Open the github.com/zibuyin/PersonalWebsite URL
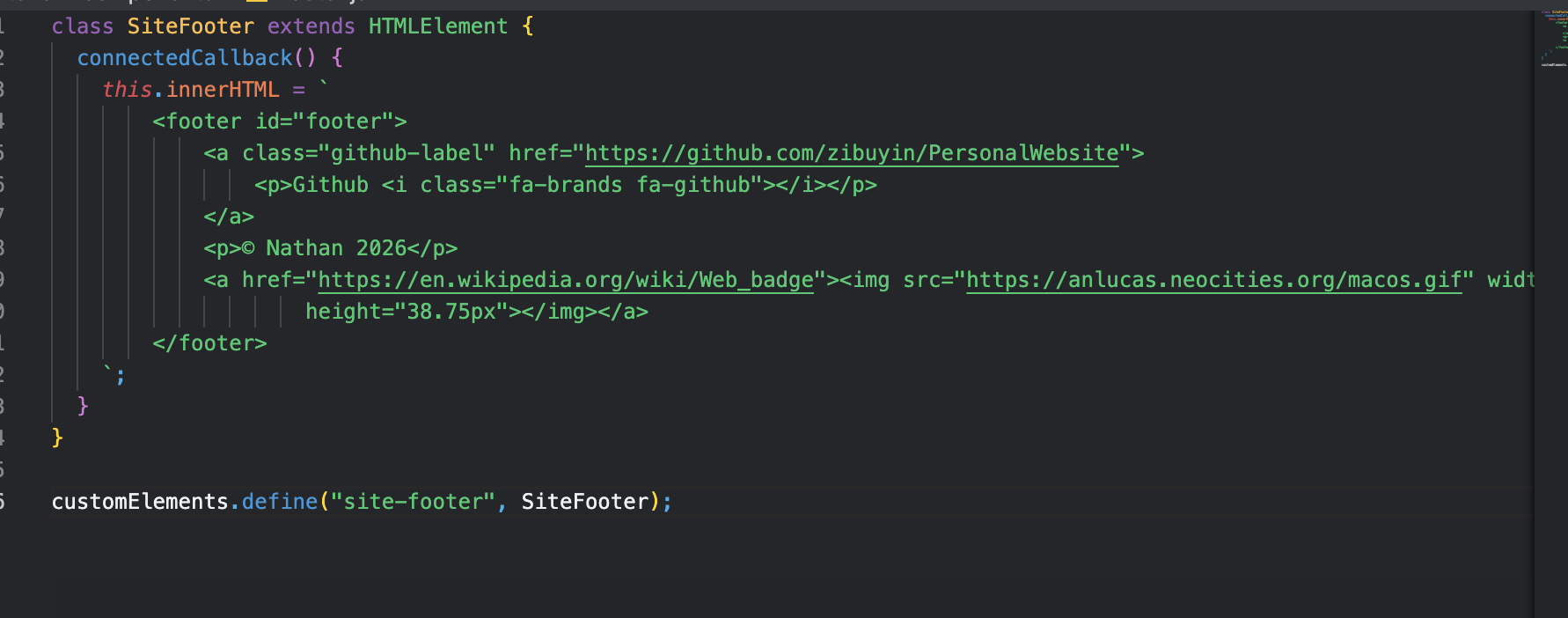1568x618 pixels. (851, 153)
